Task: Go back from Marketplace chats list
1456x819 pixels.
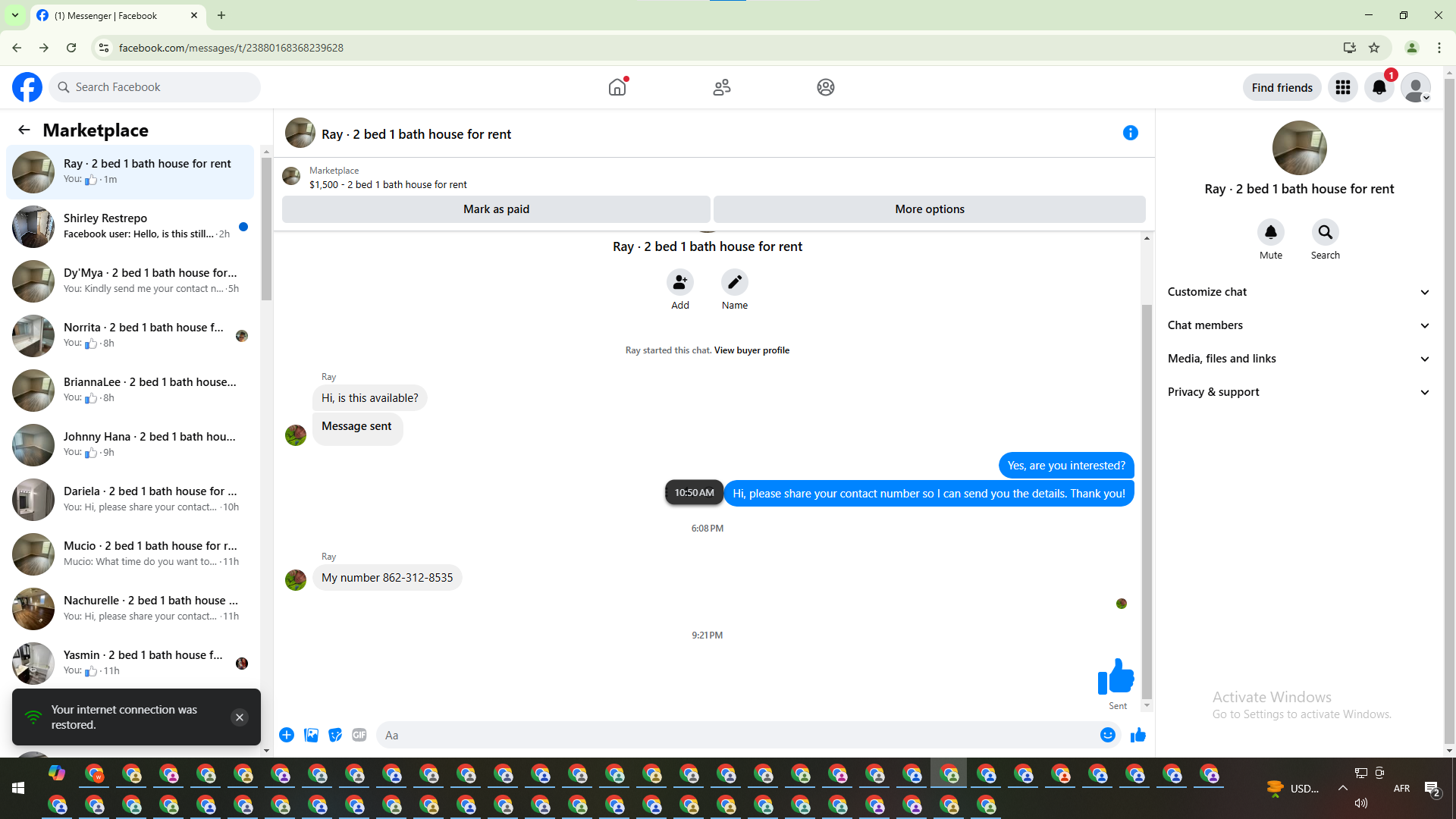Action: pos(24,130)
